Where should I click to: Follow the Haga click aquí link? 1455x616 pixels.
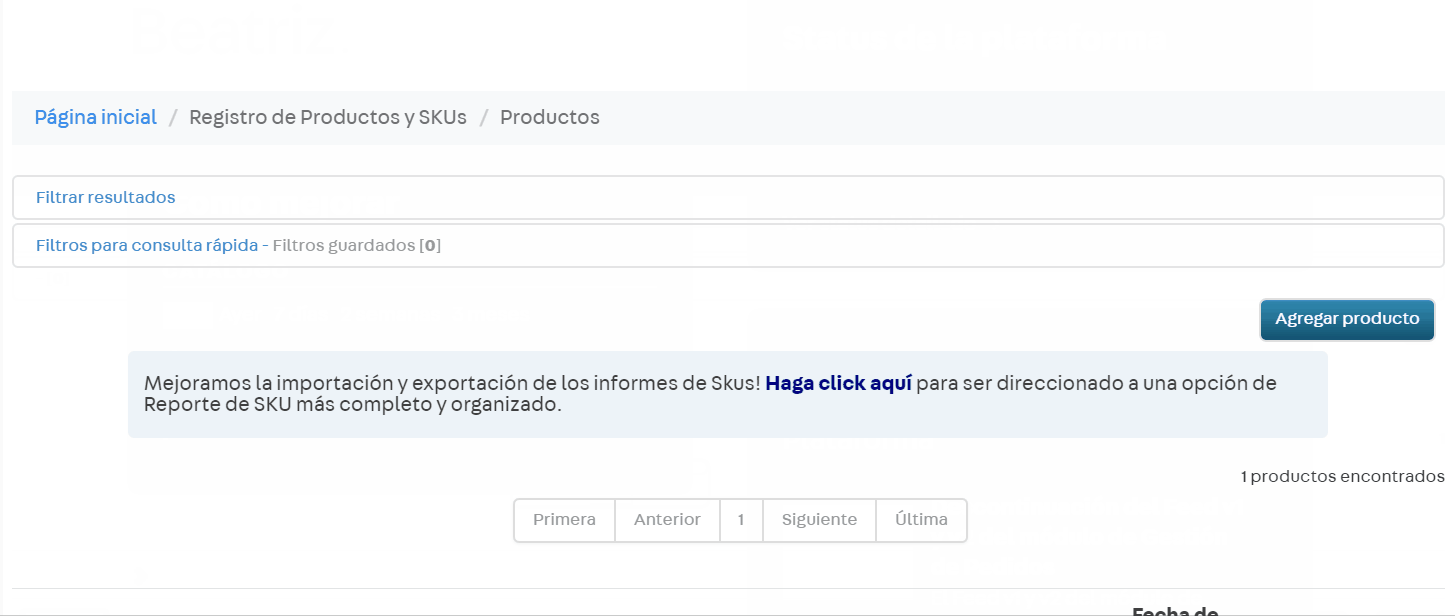pos(838,383)
